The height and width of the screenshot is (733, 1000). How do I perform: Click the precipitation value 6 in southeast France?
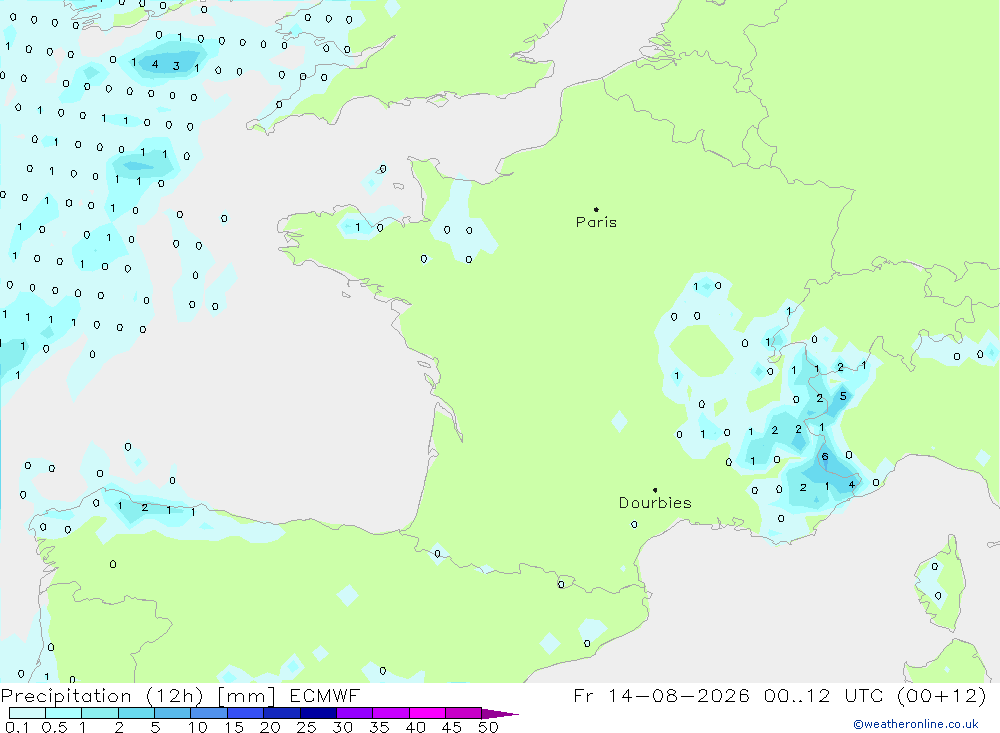click(x=825, y=457)
